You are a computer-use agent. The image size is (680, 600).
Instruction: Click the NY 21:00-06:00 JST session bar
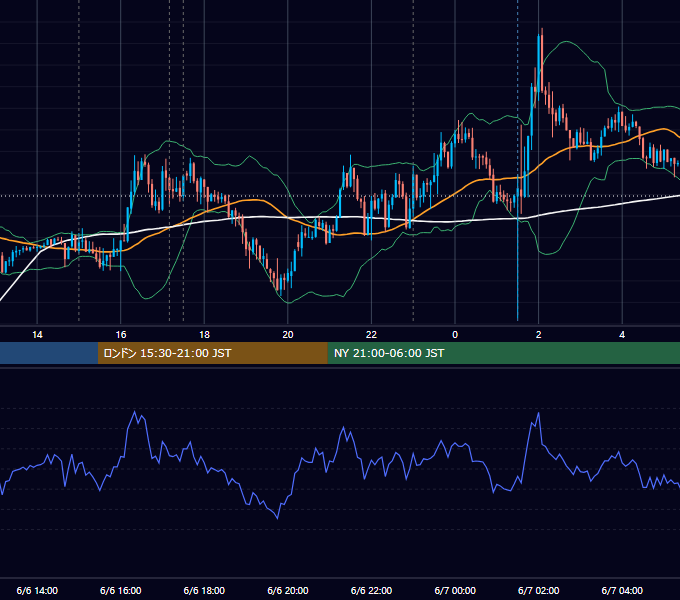(x=503, y=353)
